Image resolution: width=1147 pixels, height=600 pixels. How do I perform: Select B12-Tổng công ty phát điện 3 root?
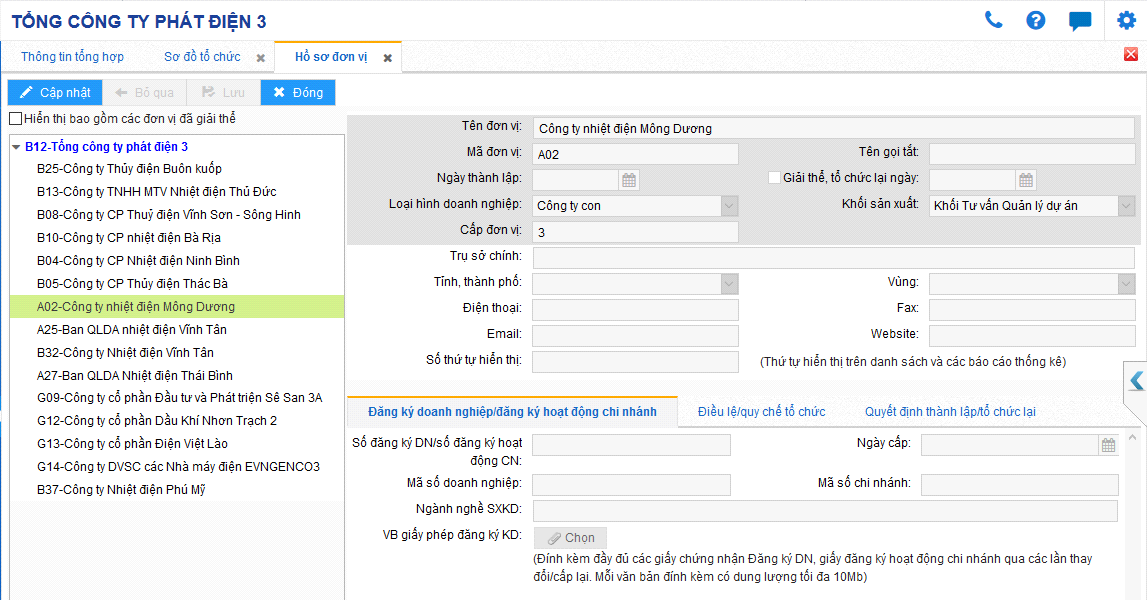pyautogui.click(x=107, y=147)
